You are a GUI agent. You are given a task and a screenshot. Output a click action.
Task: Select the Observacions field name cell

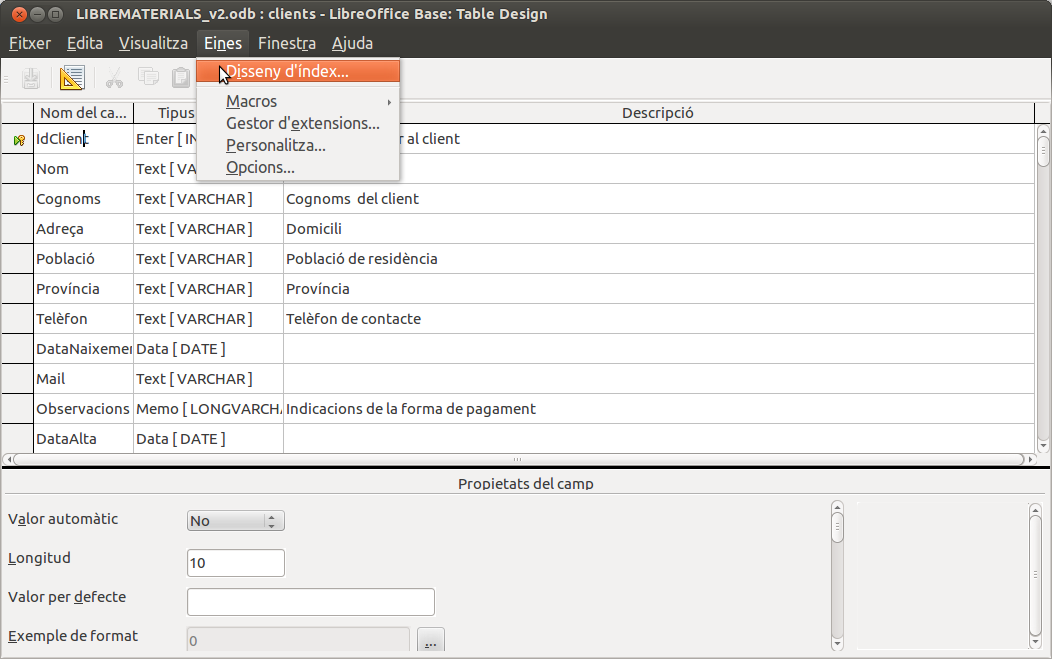82,409
